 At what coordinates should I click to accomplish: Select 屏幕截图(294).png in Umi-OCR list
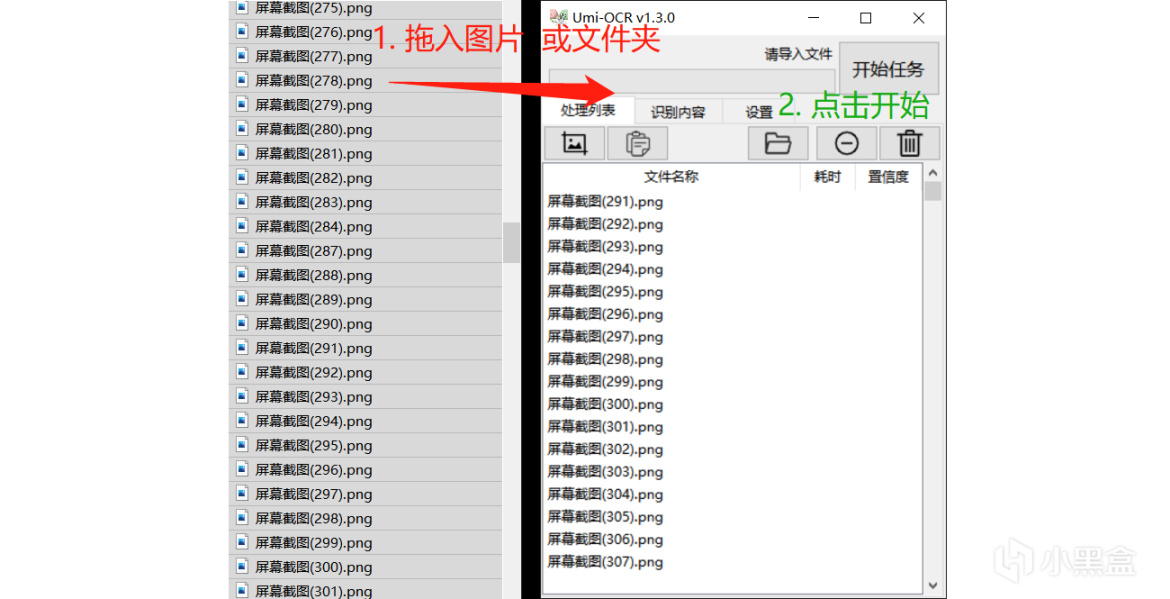pos(605,269)
